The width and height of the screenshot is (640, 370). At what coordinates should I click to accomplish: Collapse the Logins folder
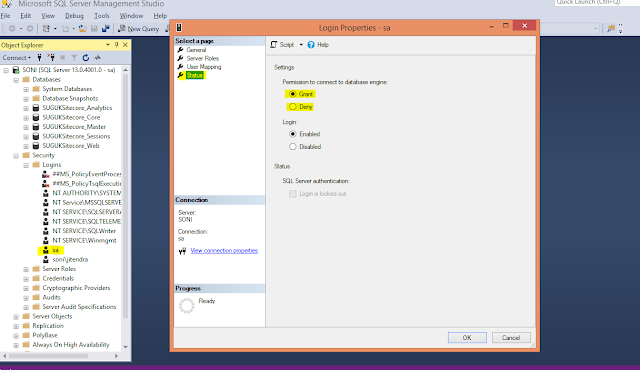[26, 165]
